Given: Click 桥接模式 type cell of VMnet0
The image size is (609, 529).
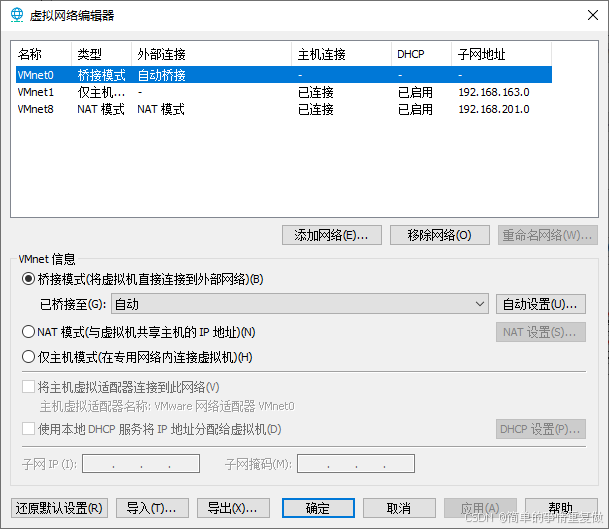Looking at the screenshot, I should coord(101,75).
